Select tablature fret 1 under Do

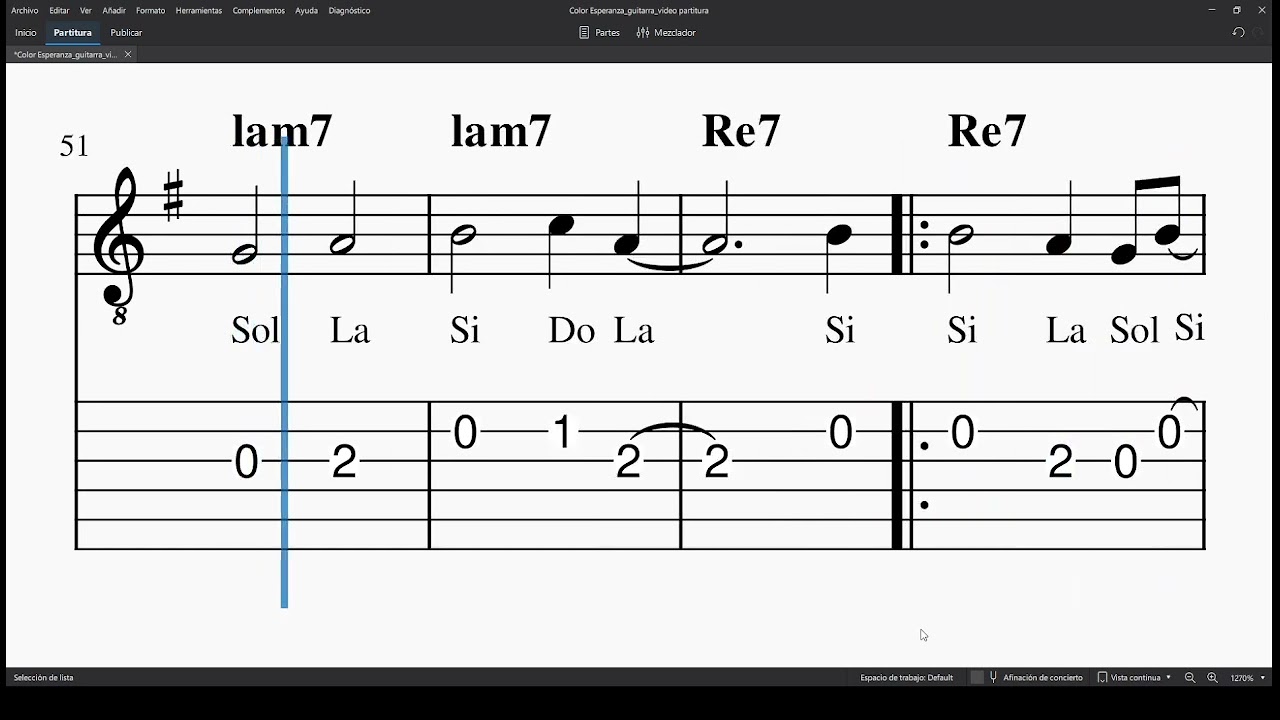563,433
